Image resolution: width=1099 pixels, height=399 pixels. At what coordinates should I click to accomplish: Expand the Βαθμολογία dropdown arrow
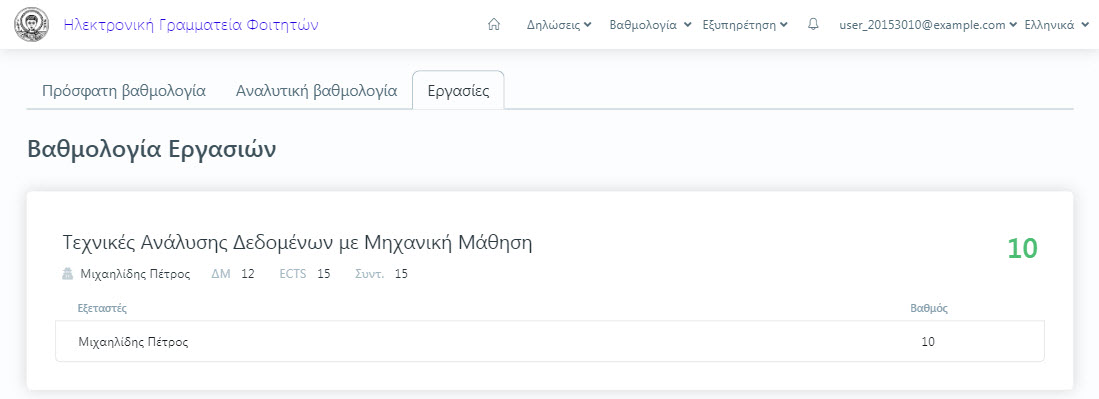click(688, 25)
